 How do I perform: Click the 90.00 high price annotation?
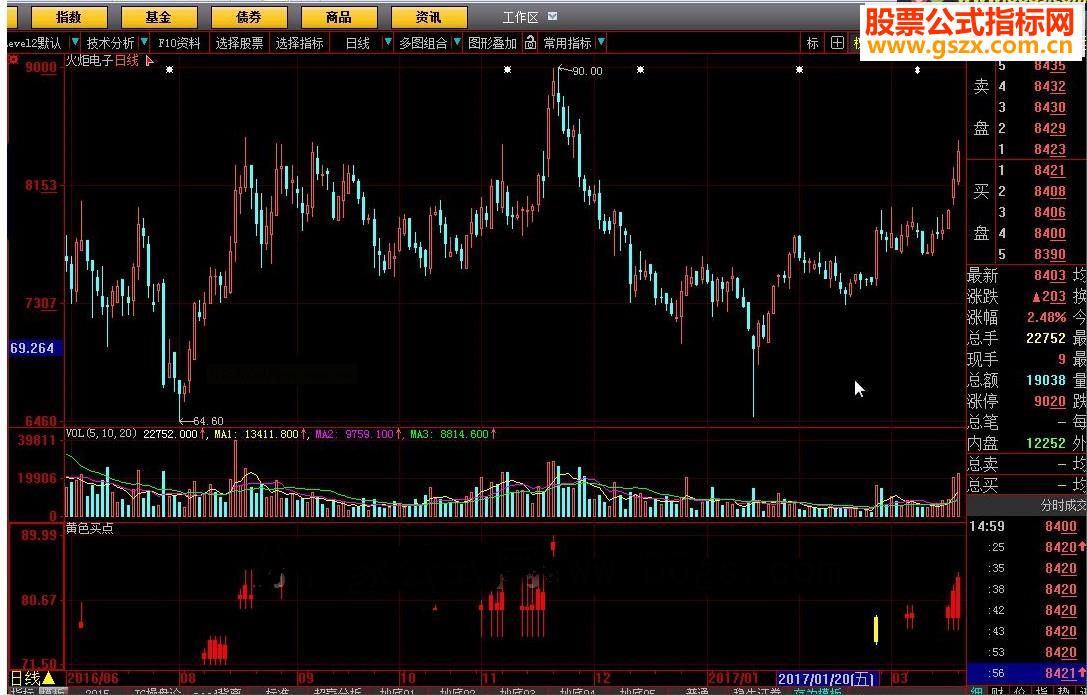pyautogui.click(x=587, y=71)
